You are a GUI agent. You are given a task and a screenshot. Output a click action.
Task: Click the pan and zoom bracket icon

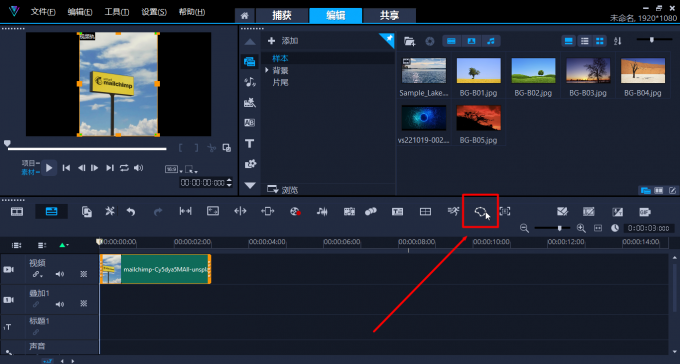pyautogui.click(x=505, y=211)
